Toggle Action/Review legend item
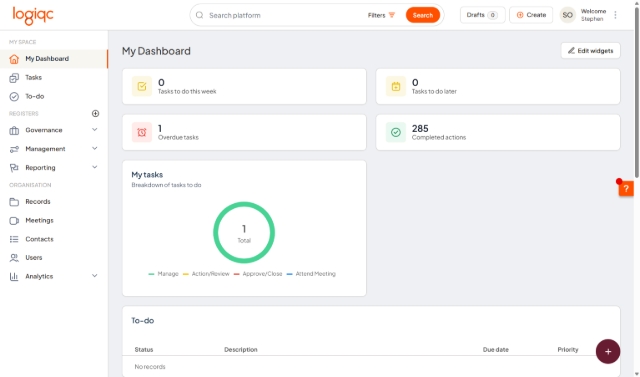This screenshot has height=377, width=640. 206,274
